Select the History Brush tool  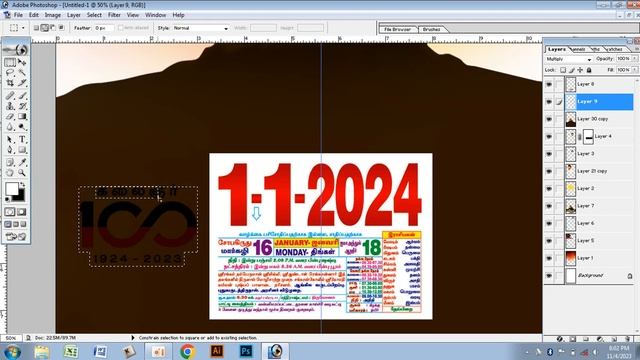click(22, 106)
